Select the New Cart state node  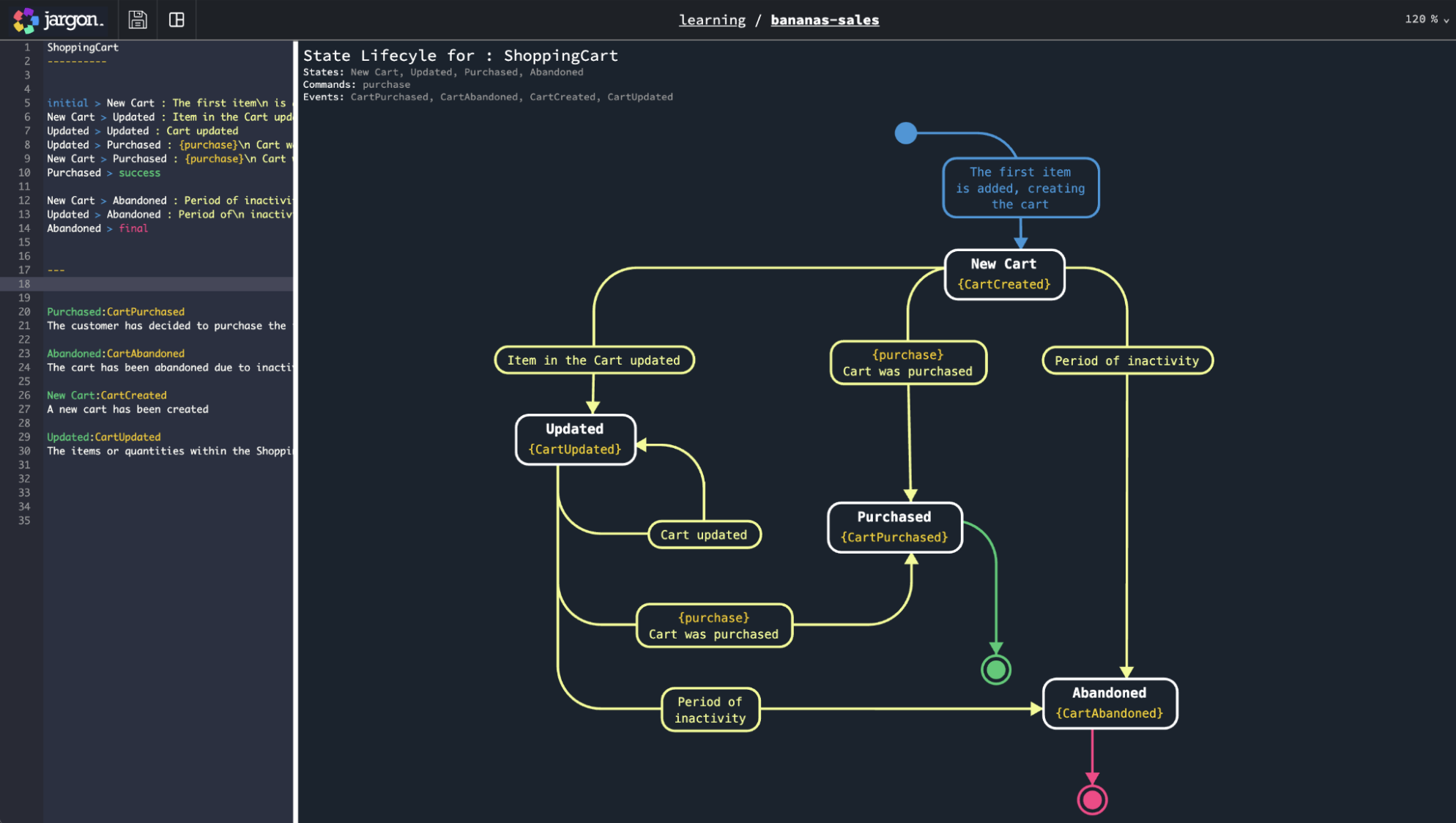point(1004,274)
